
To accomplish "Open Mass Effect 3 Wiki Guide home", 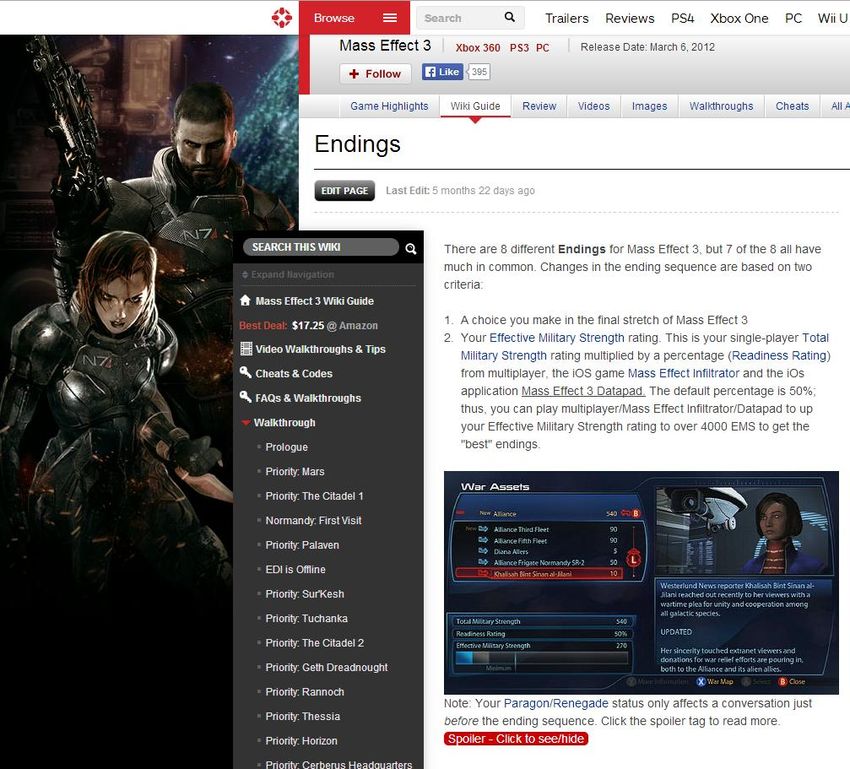I will pos(314,301).
